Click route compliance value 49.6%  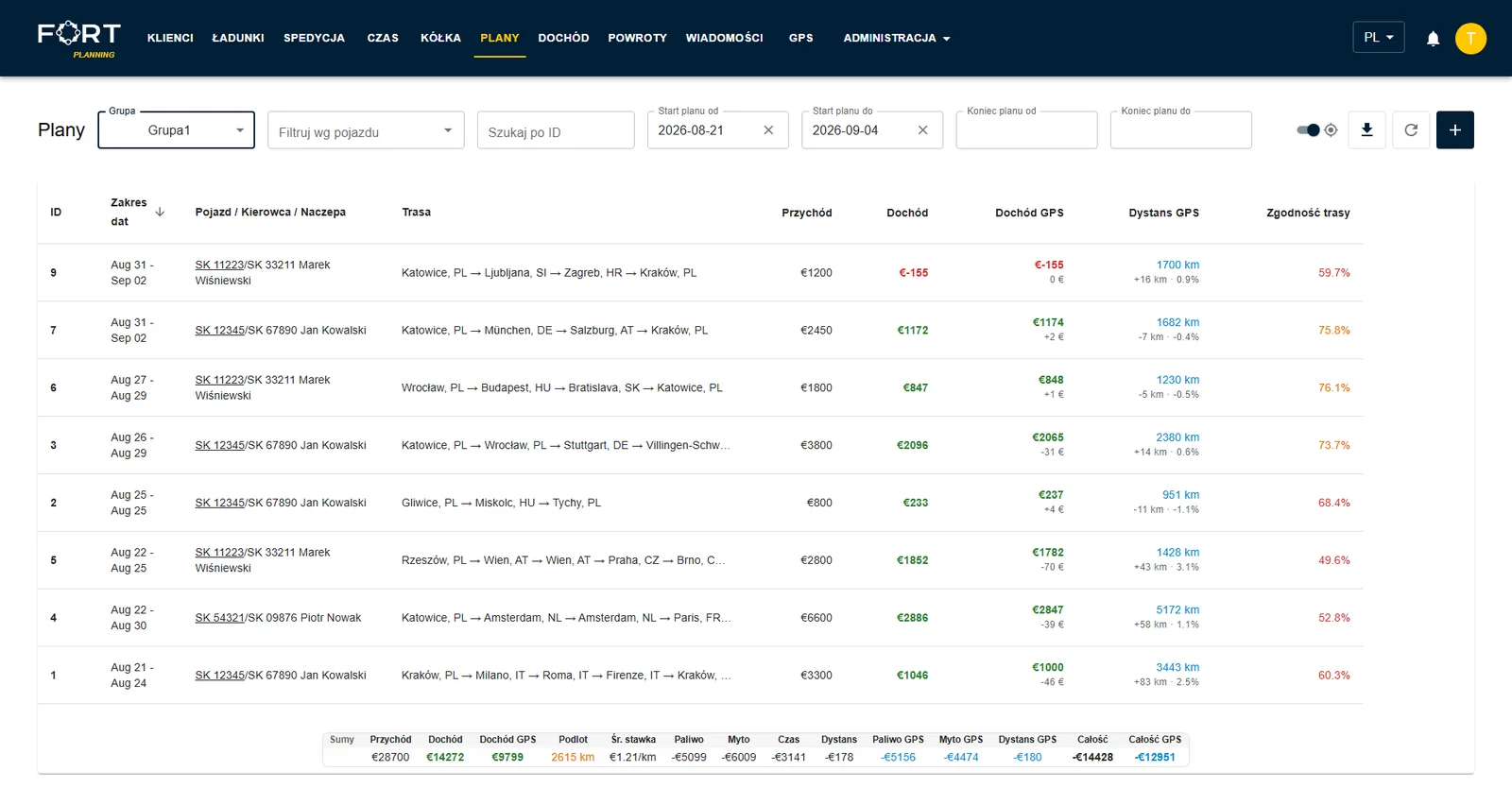coord(1334,560)
